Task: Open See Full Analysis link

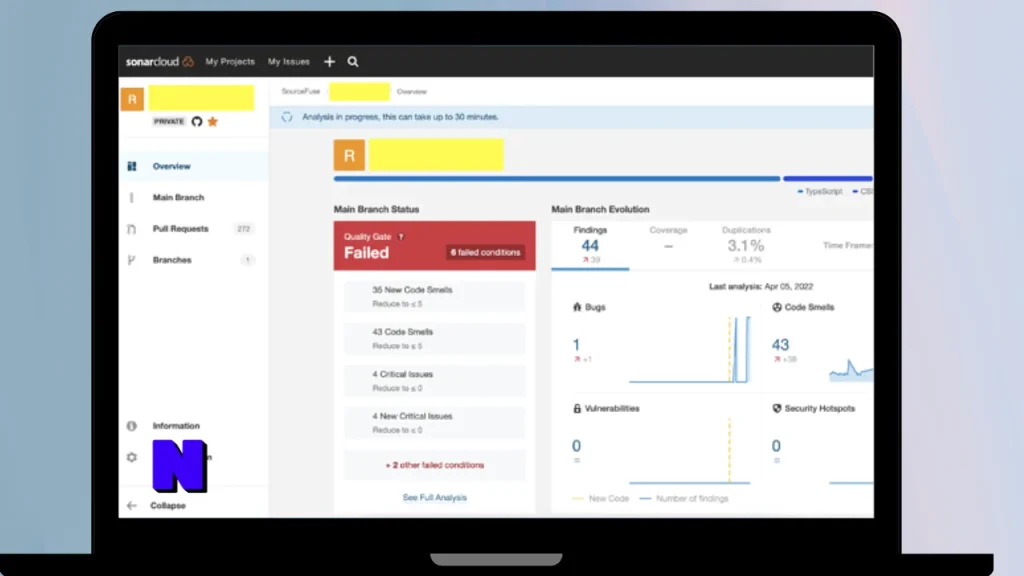Action: click(x=434, y=498)
